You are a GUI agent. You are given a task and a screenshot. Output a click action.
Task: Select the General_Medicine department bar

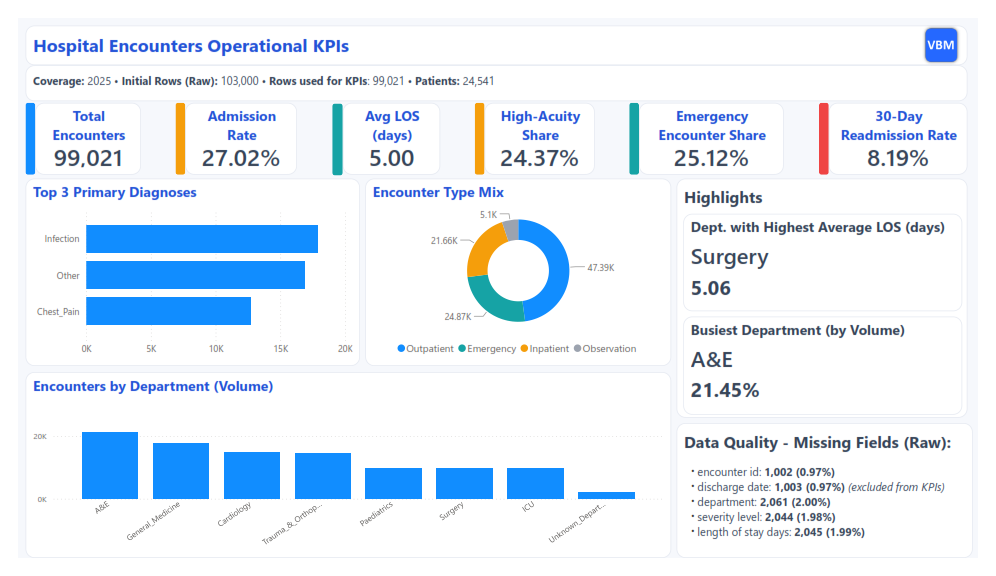[x=181, y=471]
